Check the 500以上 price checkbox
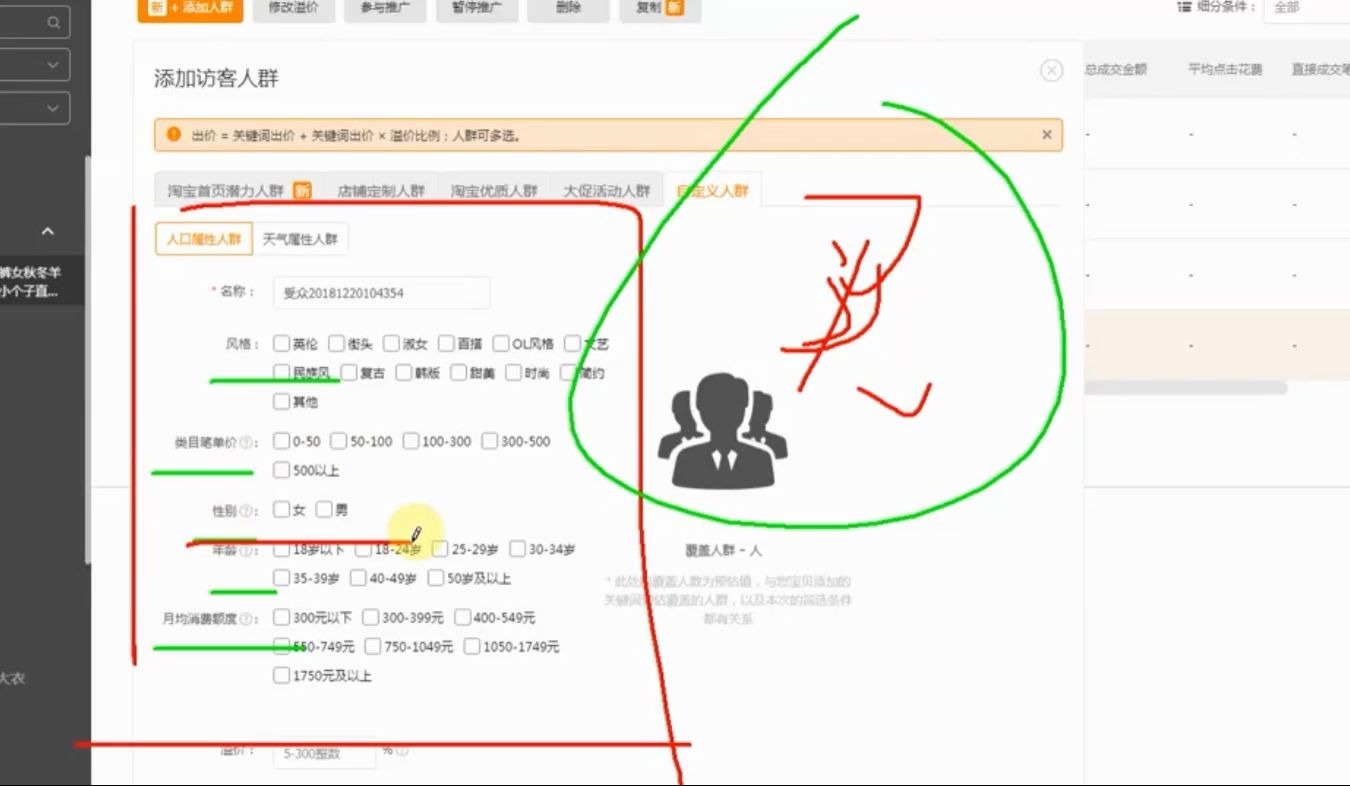This screenshot has height=786, width=1350. 281,470
